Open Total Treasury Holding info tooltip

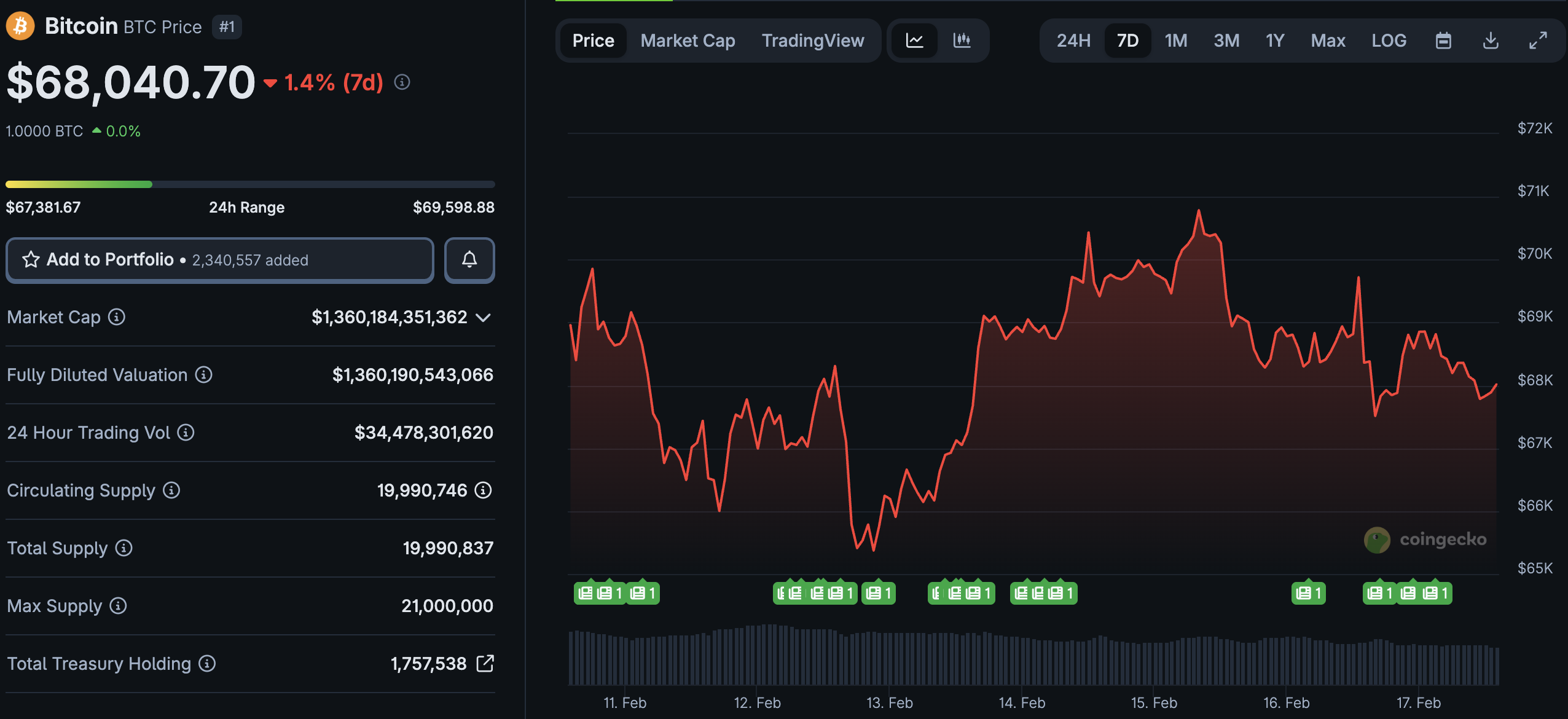[208, 664]
